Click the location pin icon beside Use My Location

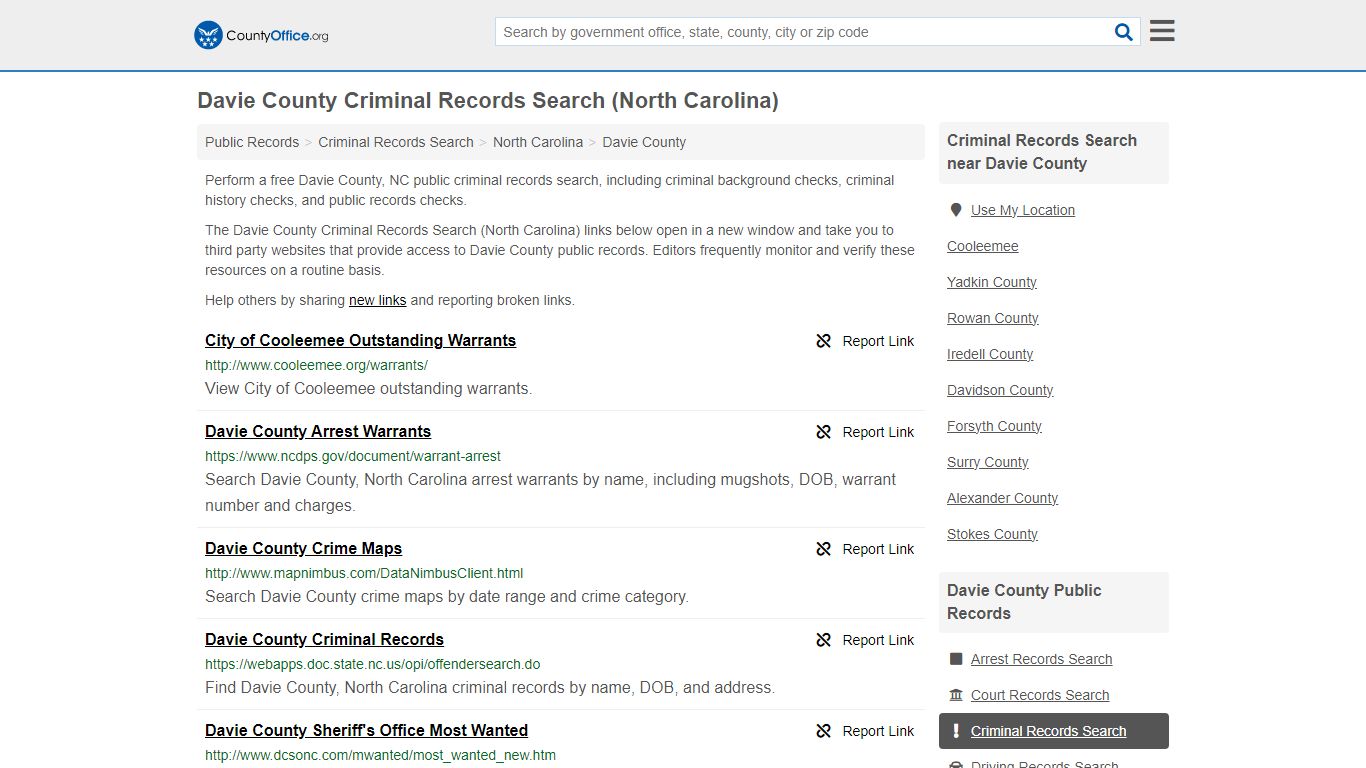click(956, 210)
